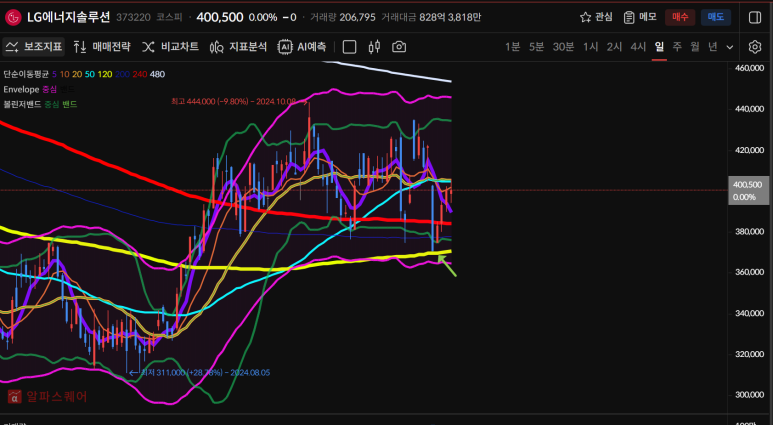
Task: Open the 메모 memo button
Action: [640, 17]
